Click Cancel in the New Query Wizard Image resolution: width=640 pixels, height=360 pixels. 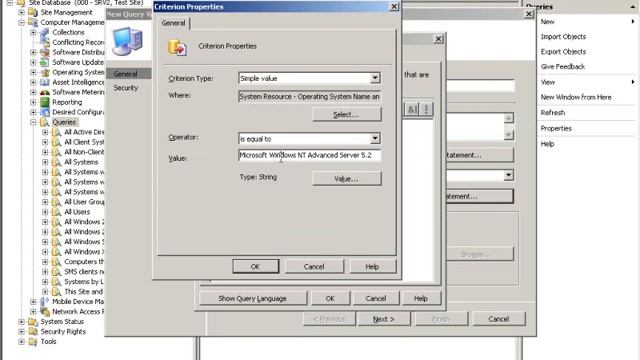(x=499, y=319)
